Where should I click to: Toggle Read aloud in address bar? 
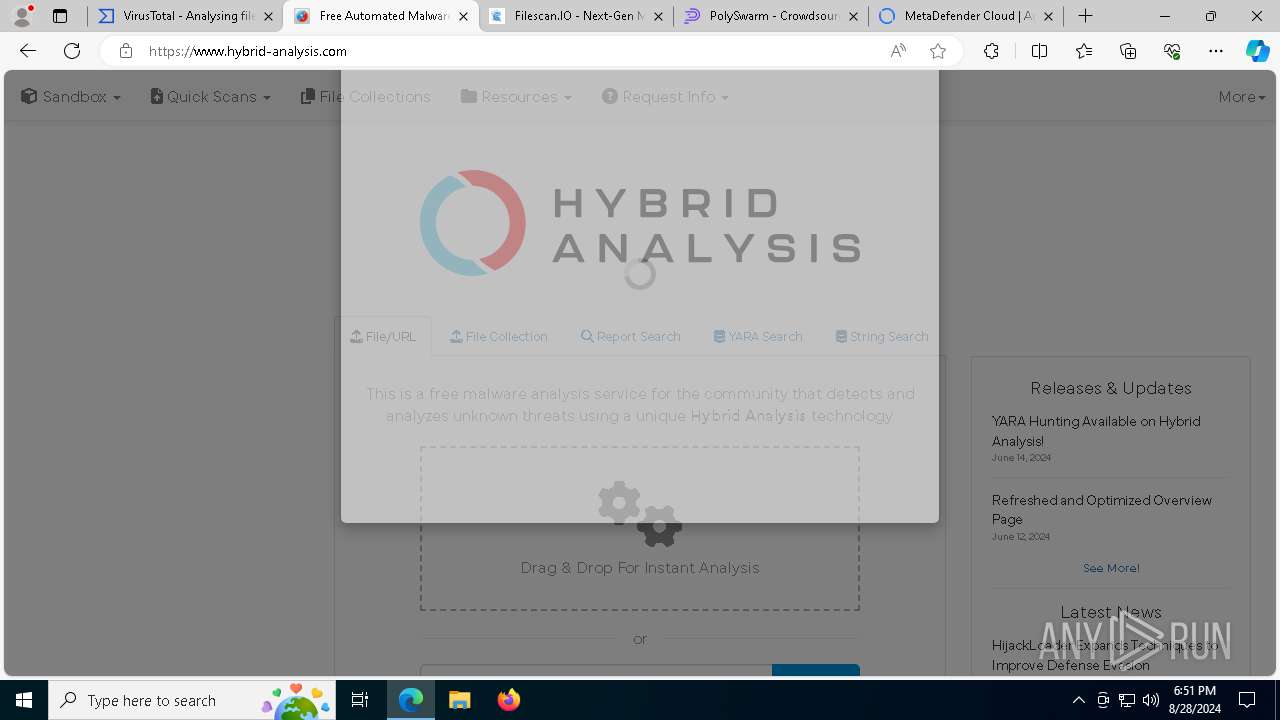(x=898, y=51)
